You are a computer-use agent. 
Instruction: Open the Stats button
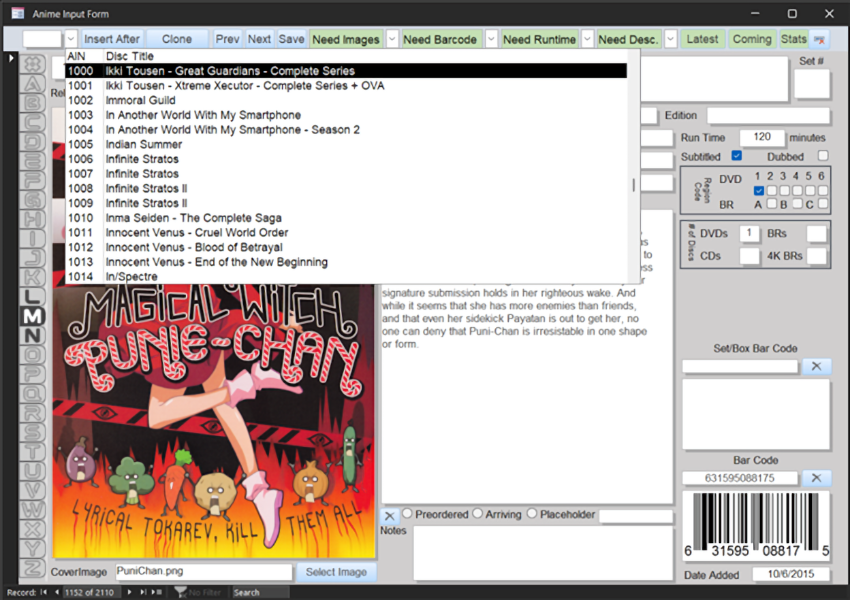pos(794,40)
